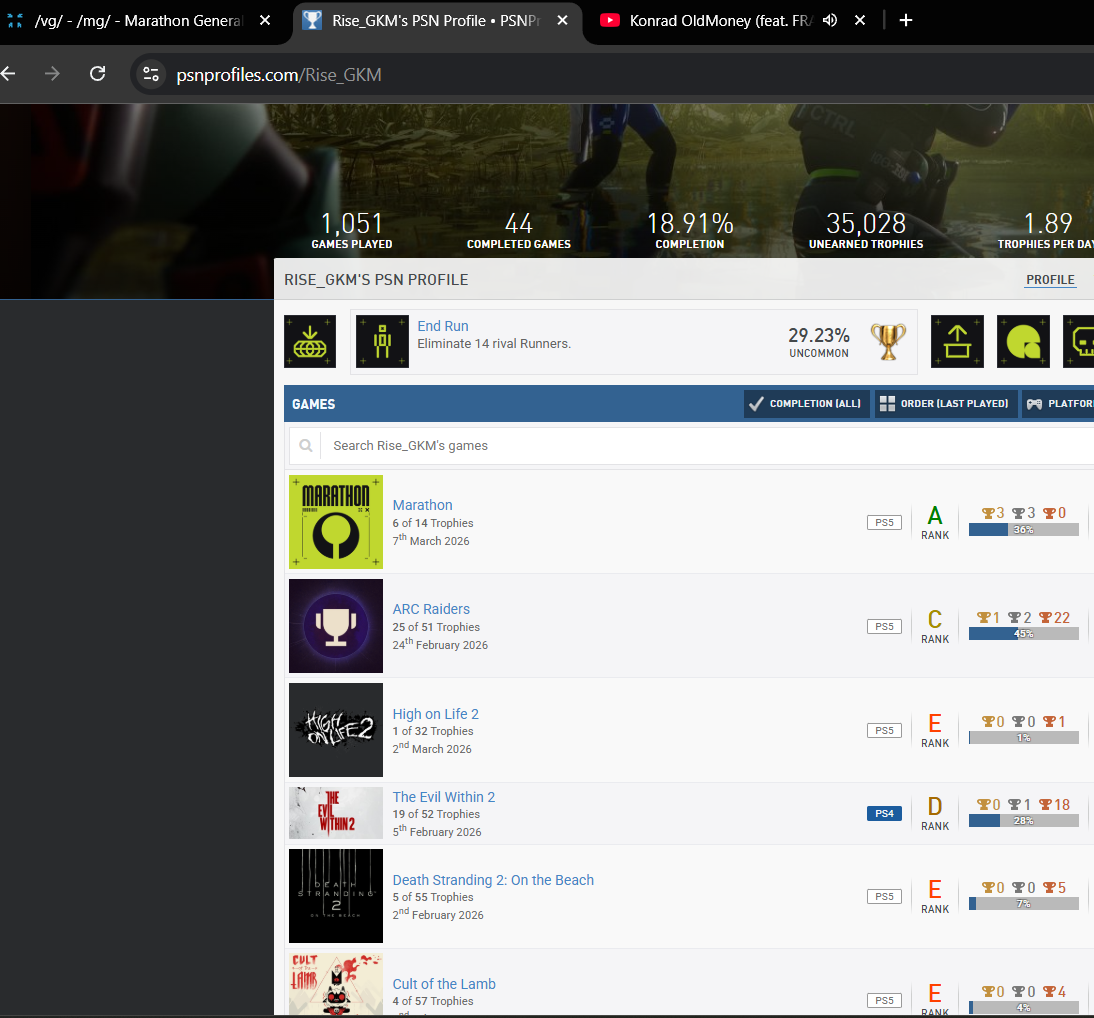Open the Completion (All) filter dropdown
Screen dimensions: 1094x1018
[x=807, y=404]
